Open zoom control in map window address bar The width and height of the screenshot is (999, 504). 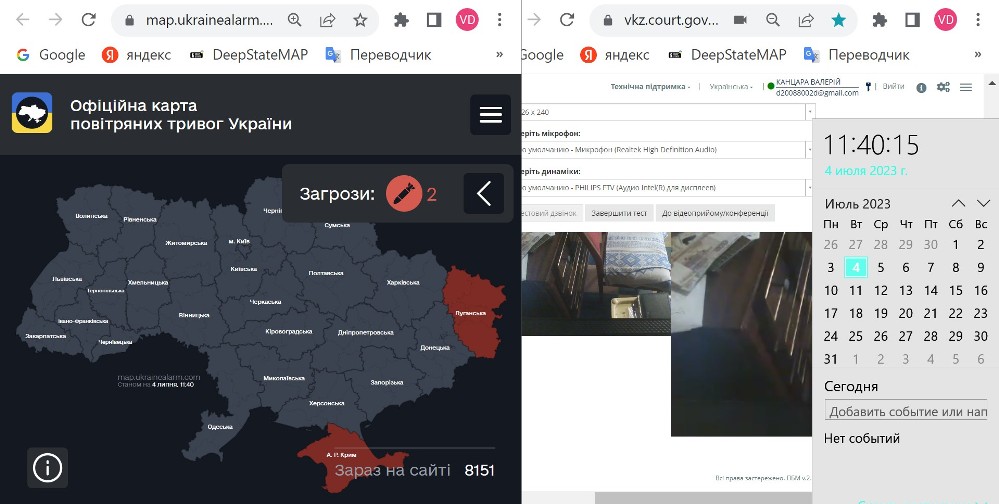[294, 20]
